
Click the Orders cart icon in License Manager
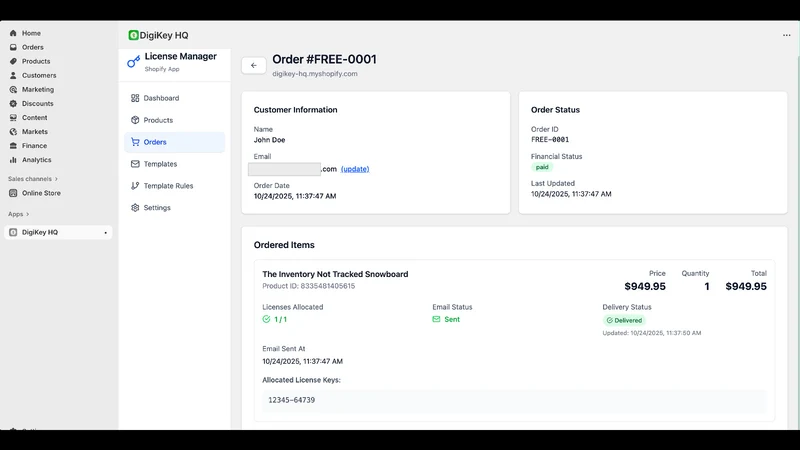(135, 142)
